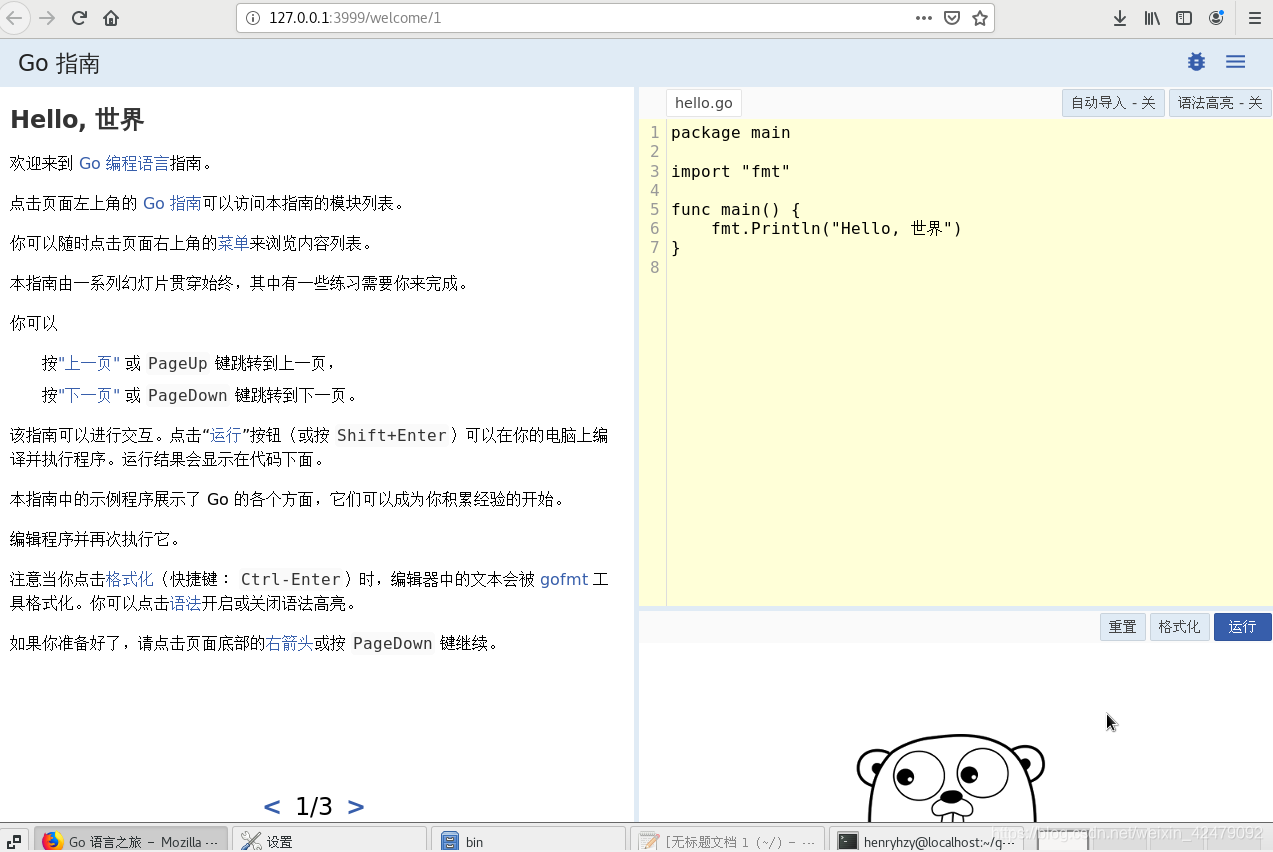Switch to the hello.go tab
This screenshot has height=852, width=1273.
click(703, 102)
